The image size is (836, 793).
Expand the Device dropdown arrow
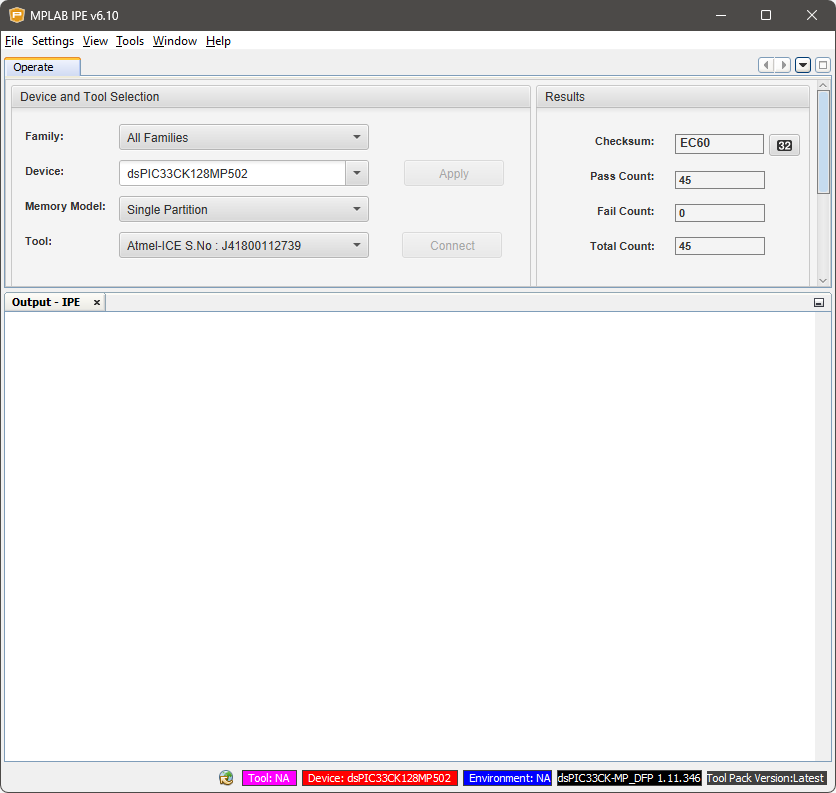coord(357,173)
